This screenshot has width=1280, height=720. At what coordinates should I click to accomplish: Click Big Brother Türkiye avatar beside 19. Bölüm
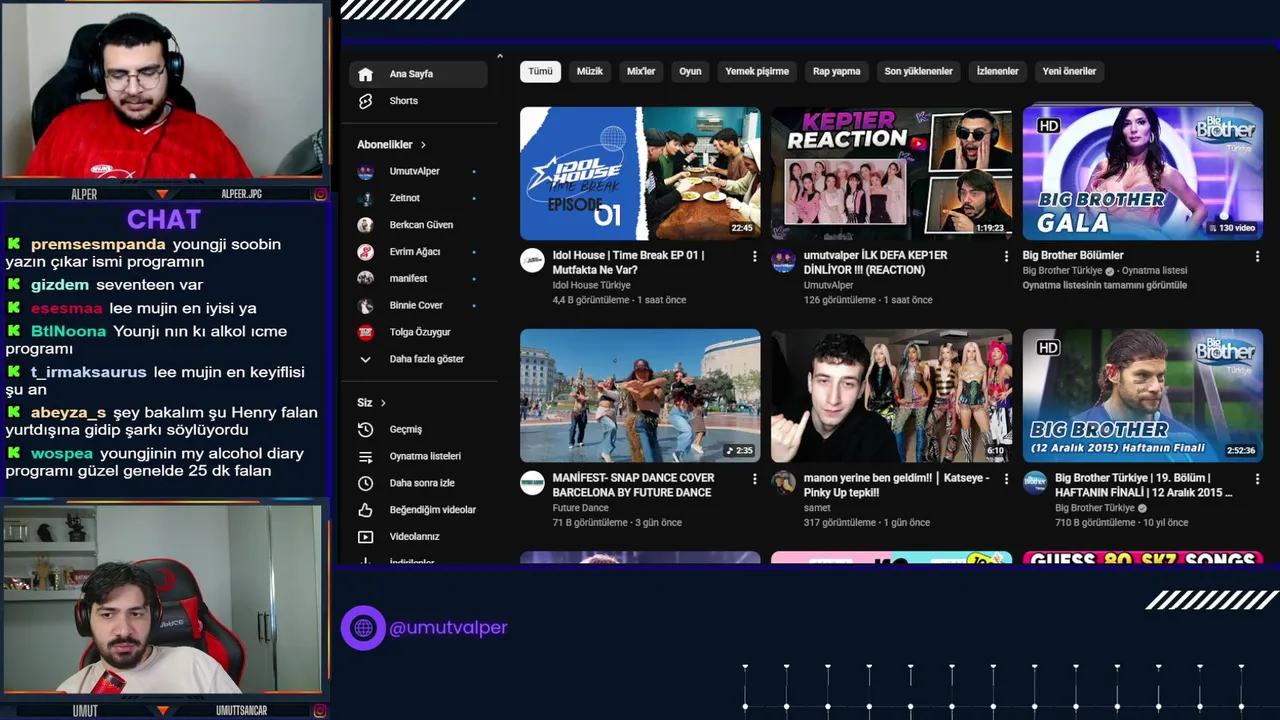pyautogui.click(x=1035, y=483)
